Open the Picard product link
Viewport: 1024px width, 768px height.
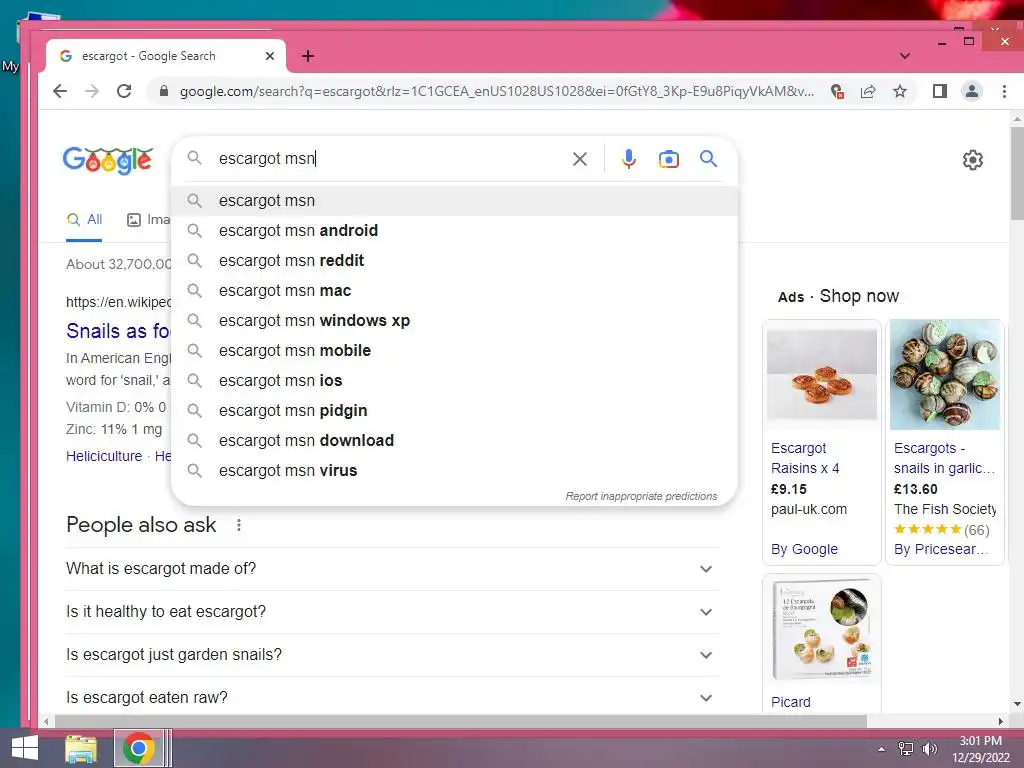[x=791, y=703]
